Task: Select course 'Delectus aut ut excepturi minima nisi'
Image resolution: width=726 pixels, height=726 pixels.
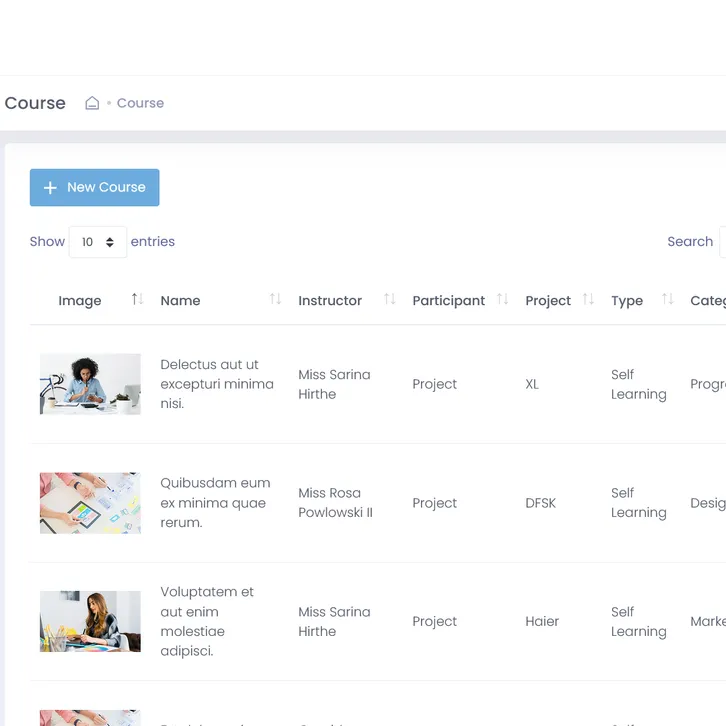Action: pyautogui.click(x=216, y=384)
